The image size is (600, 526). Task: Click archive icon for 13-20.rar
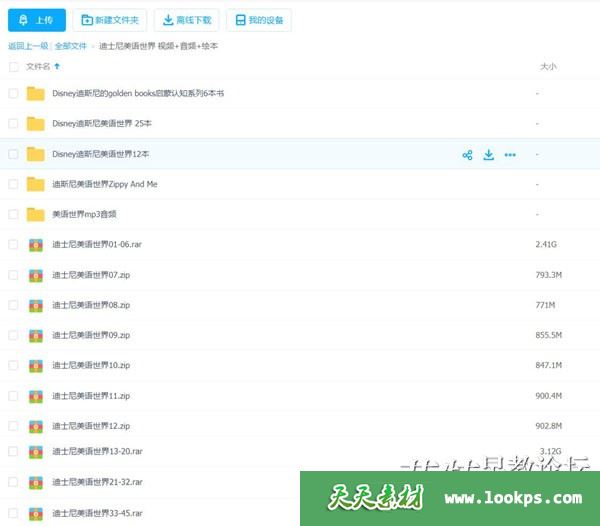pos(36,452)
